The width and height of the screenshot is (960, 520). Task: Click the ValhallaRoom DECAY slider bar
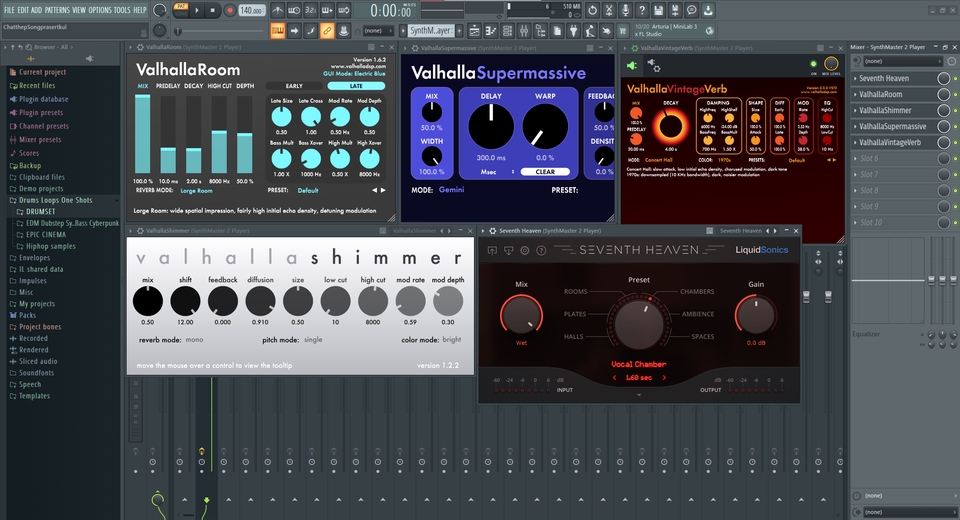(x=193, y=134)
